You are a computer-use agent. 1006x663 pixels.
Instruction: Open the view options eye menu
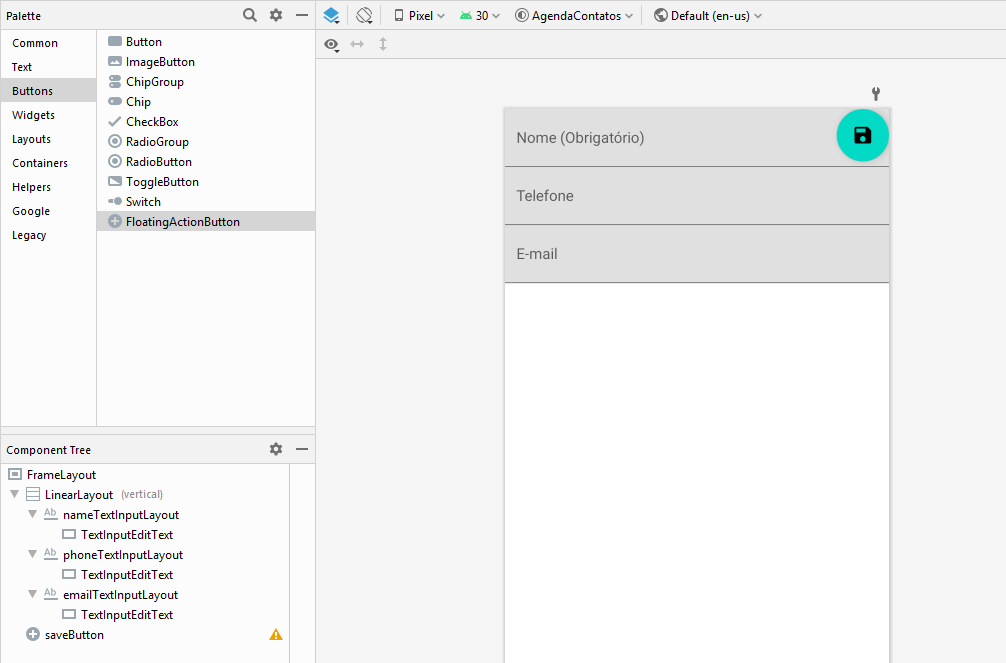331,44
